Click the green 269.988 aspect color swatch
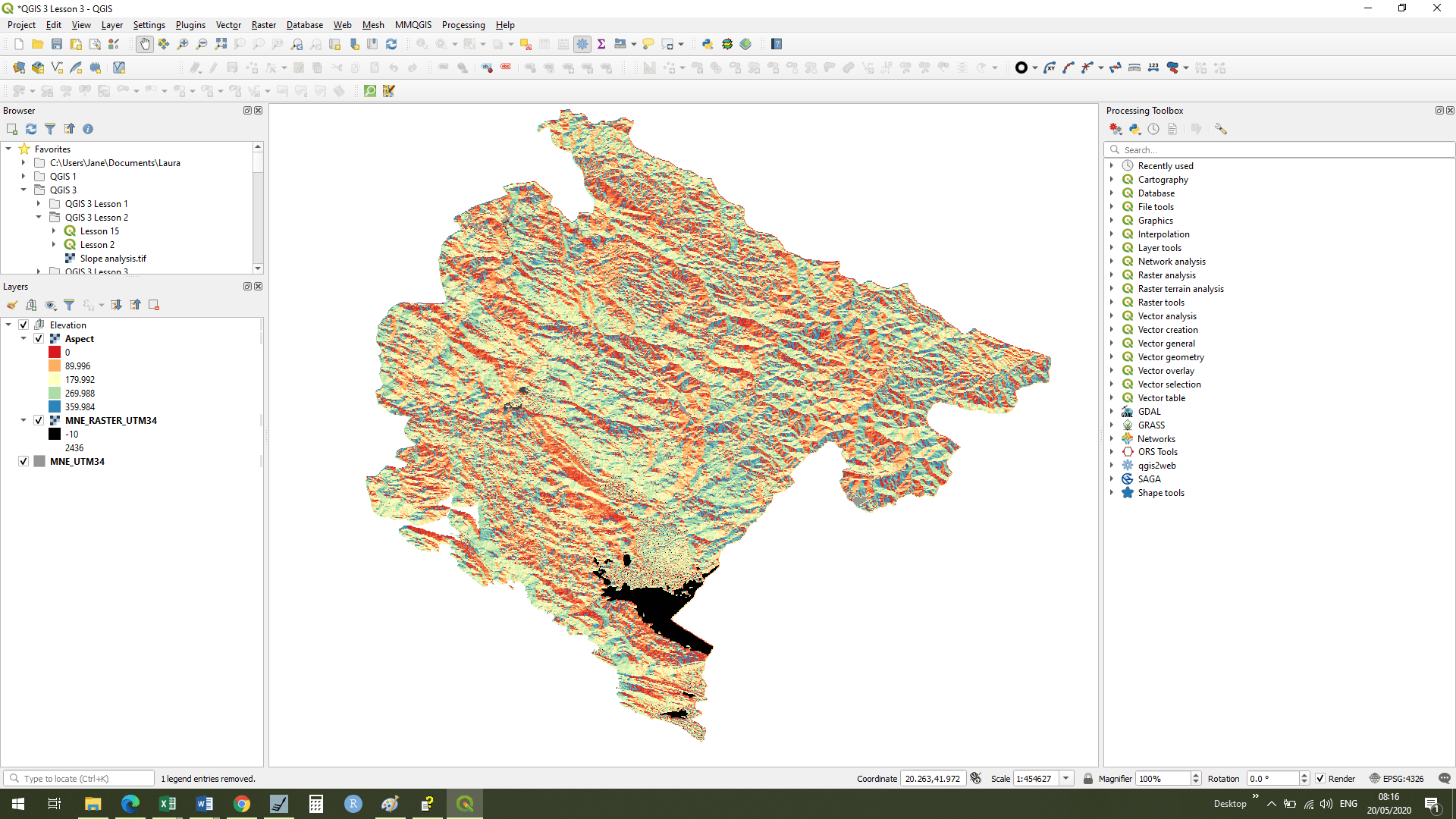Viewport: 1456px width, 819px height. pos(54,393)
